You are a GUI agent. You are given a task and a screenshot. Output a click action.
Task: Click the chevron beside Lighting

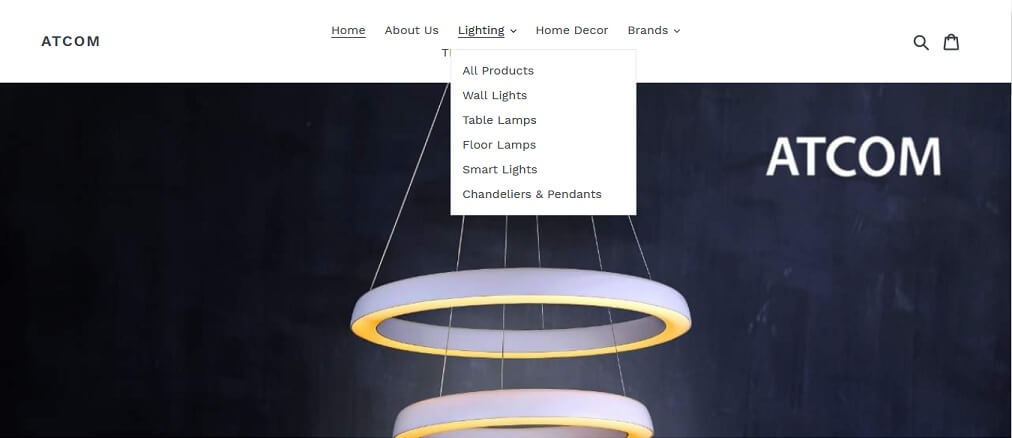[513, 31]
